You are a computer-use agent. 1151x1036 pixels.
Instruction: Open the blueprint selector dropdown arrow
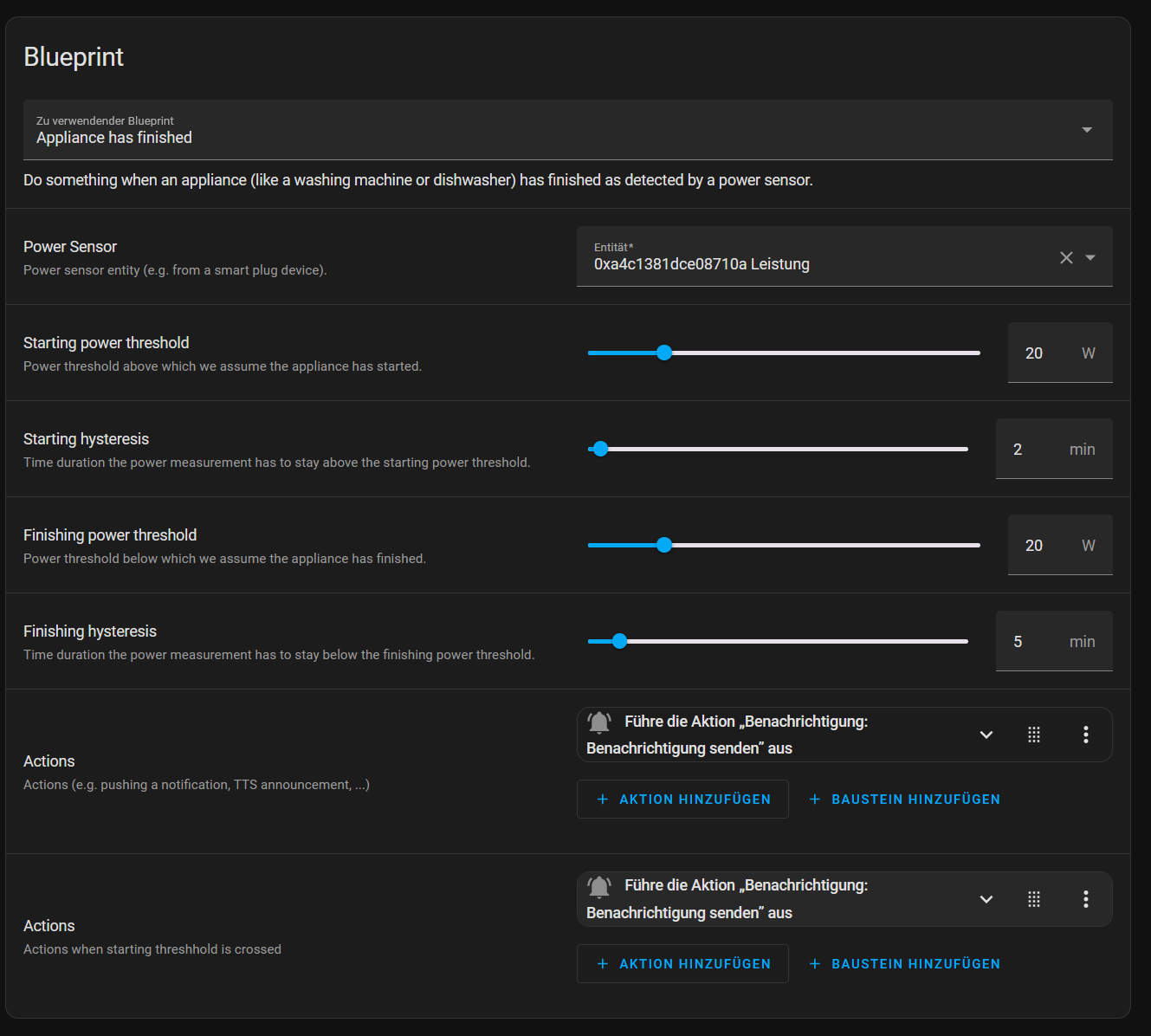click(1087, 130)
